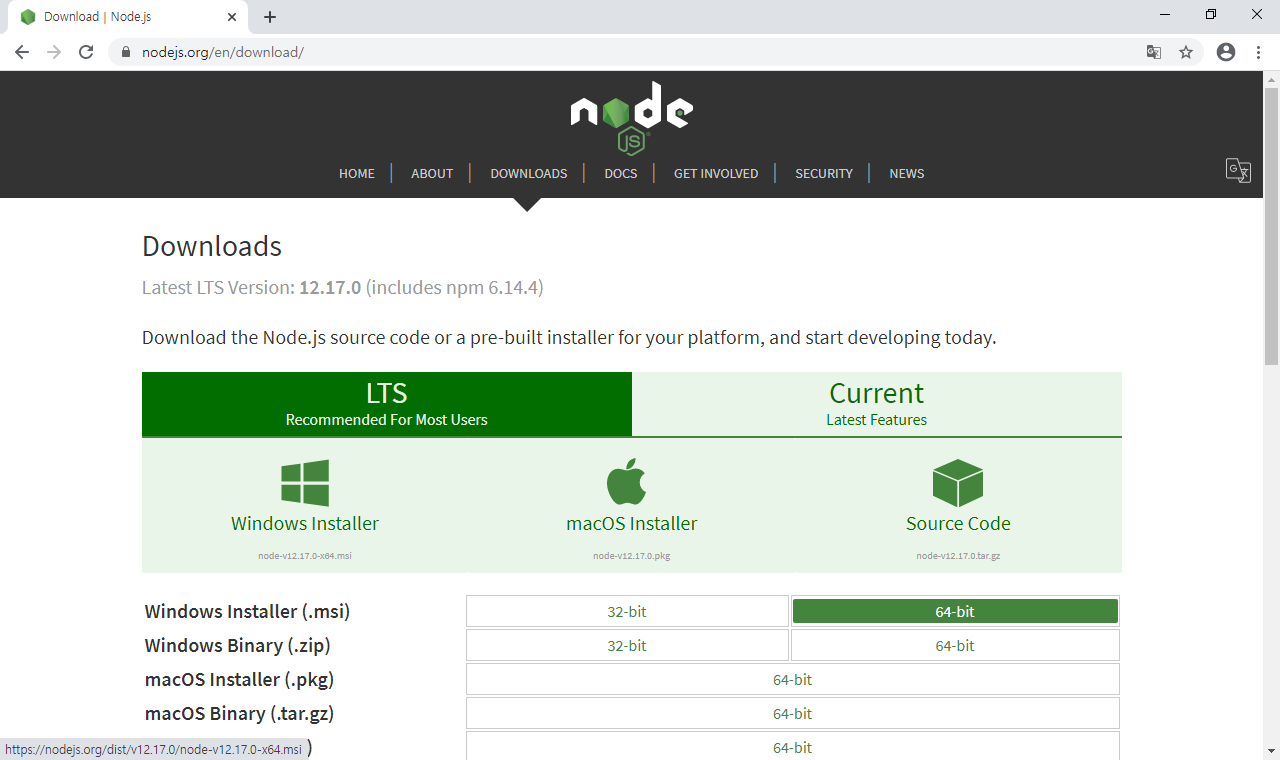This screenshot has height=760, width=1280.
Task: Click the Downloads page heading
Action: click(212, 246)
